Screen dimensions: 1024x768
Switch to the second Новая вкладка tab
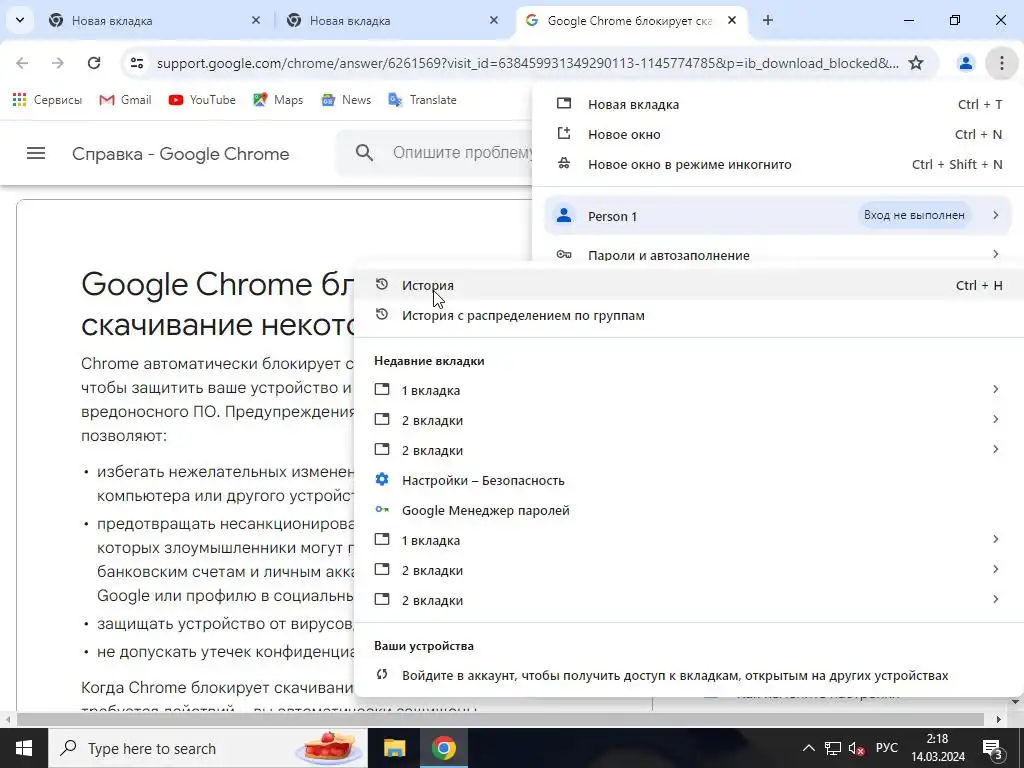tap(392, 21)
